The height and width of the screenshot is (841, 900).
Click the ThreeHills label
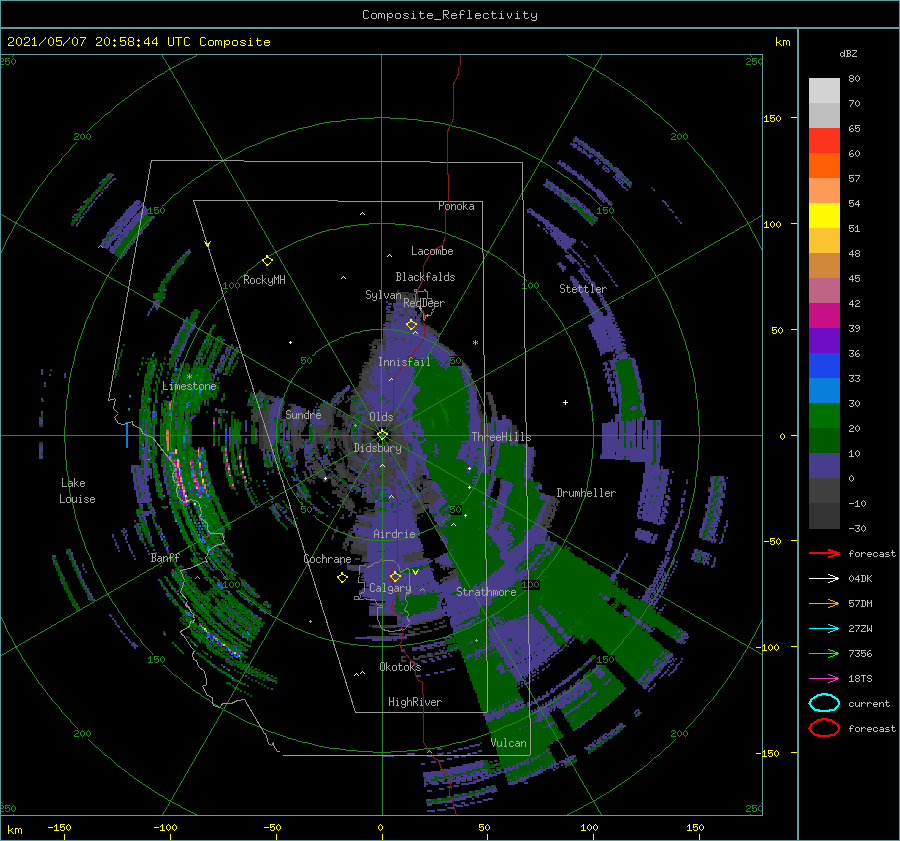tap(501, 437)
